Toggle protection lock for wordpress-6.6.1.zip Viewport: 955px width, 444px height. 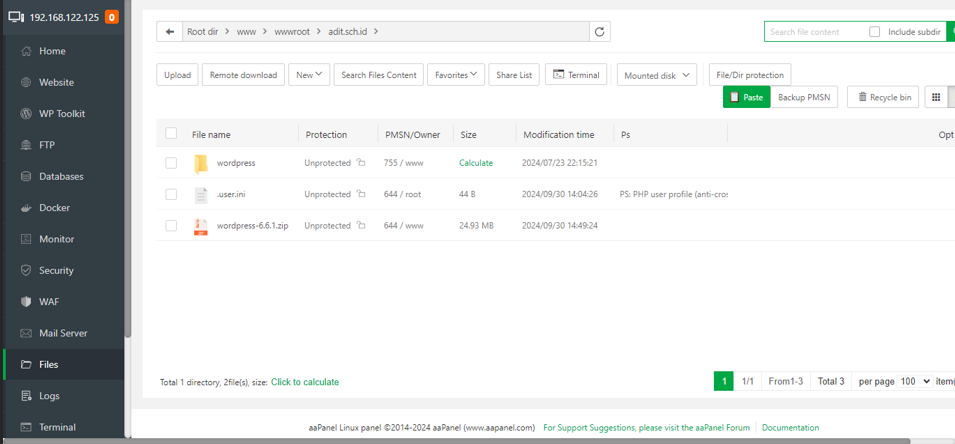(361, 225)
